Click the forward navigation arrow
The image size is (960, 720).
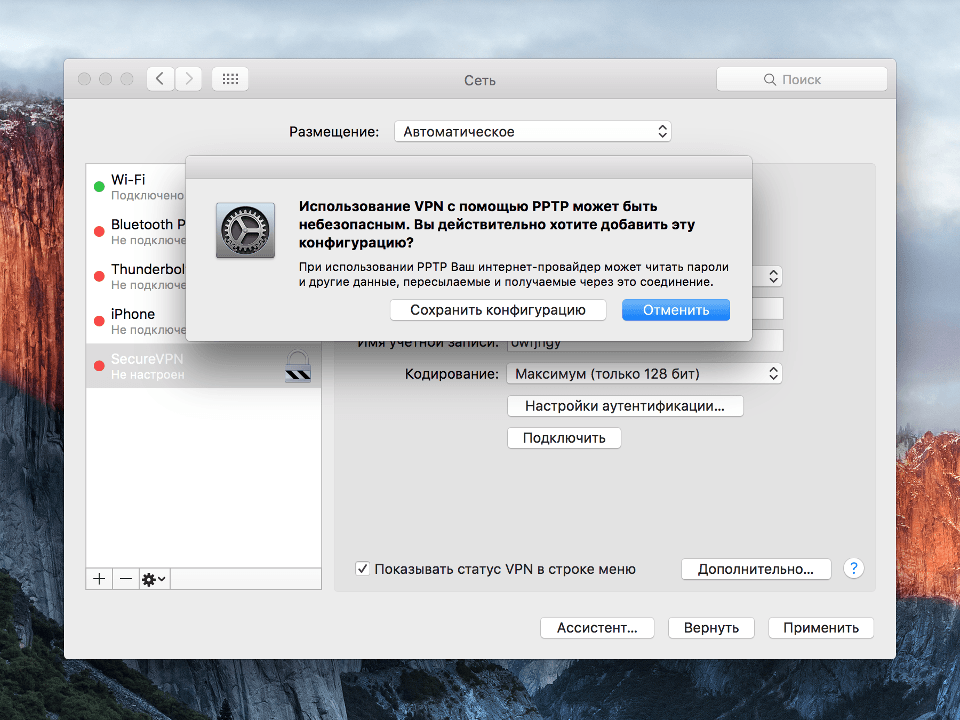point(189,78)
